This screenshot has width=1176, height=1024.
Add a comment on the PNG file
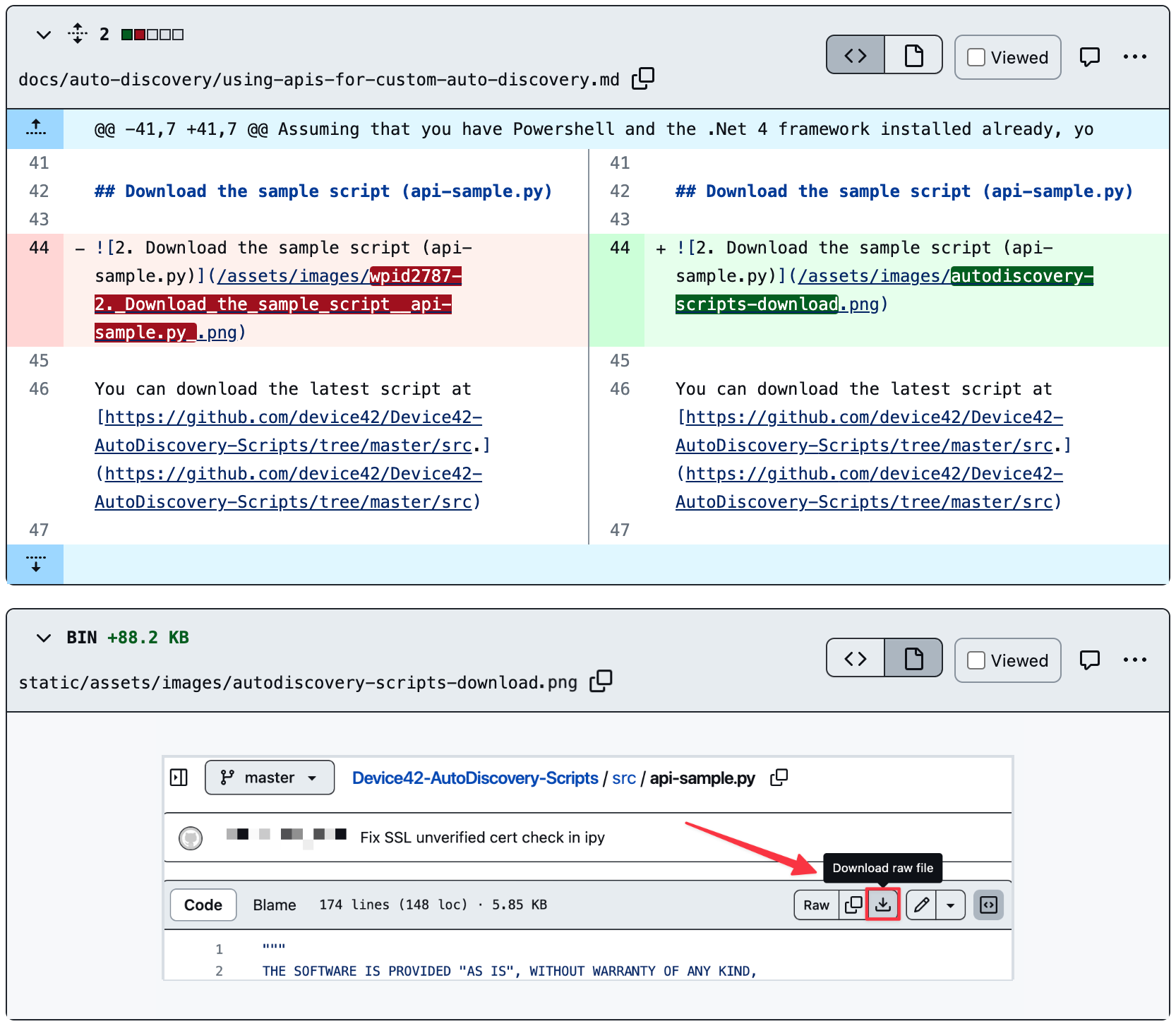click(x=1089, y=660)
